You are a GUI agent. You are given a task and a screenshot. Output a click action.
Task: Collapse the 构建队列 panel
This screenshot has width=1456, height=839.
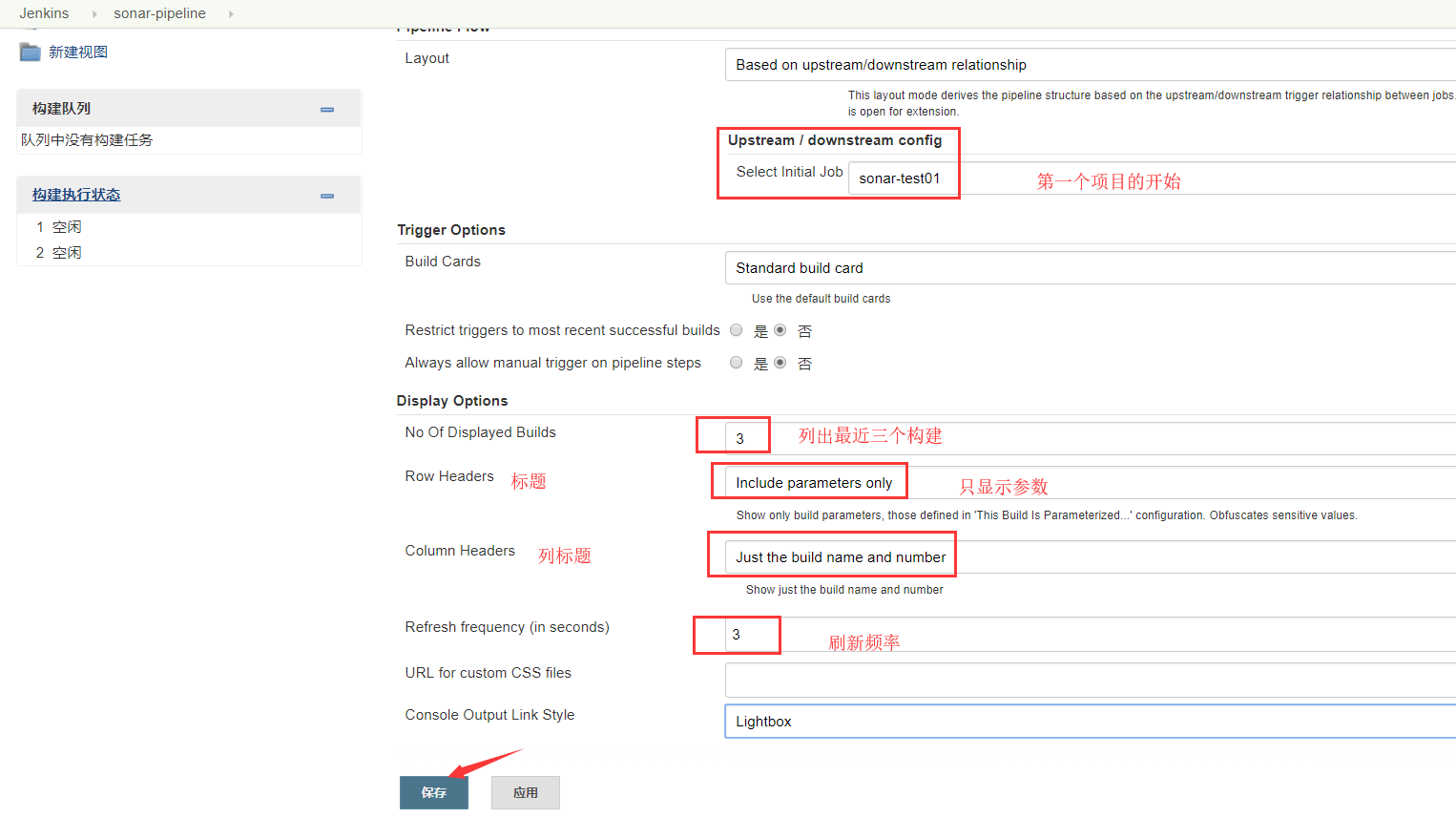(327, 110)
